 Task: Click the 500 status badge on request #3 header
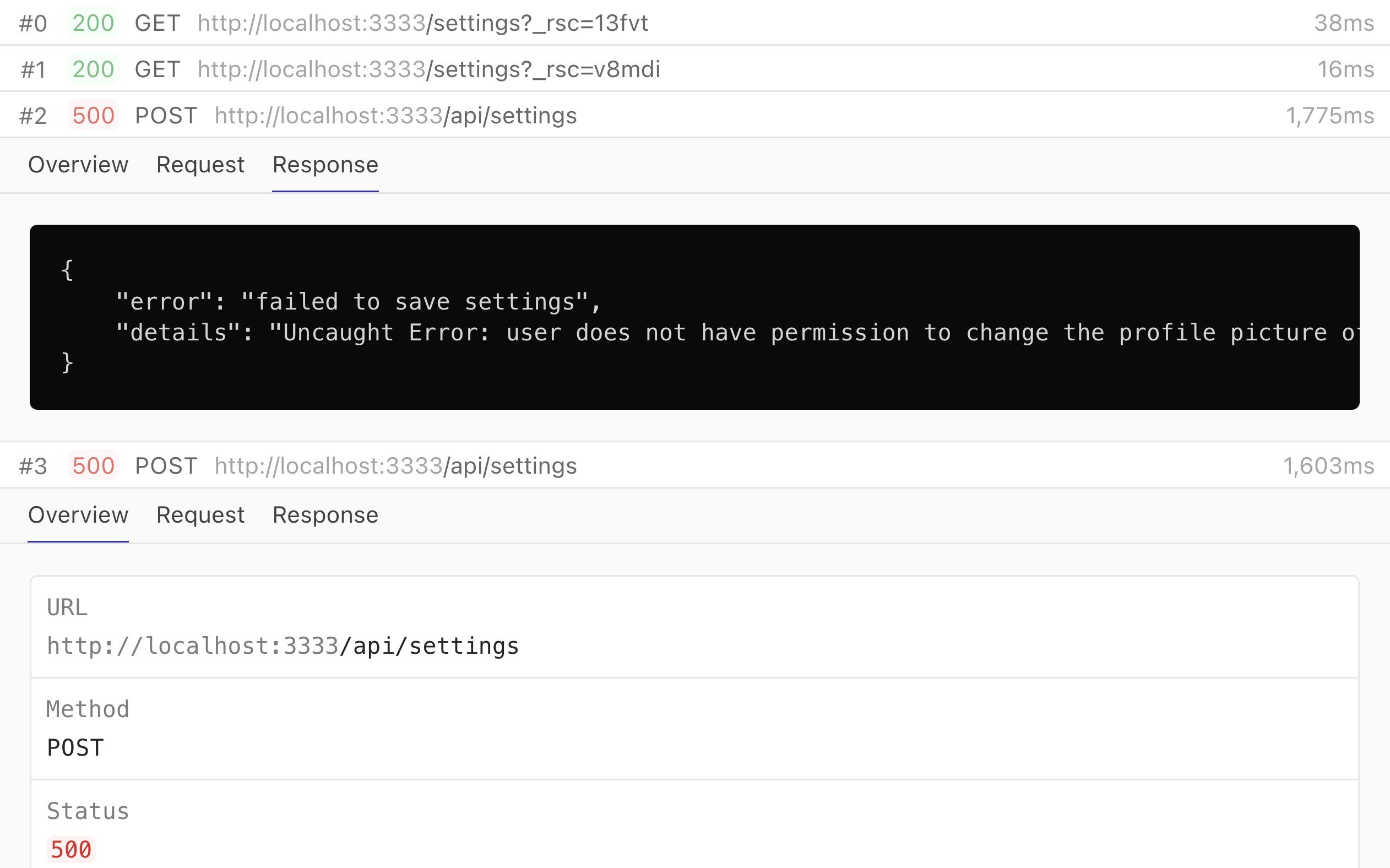[x=93, y=465]
